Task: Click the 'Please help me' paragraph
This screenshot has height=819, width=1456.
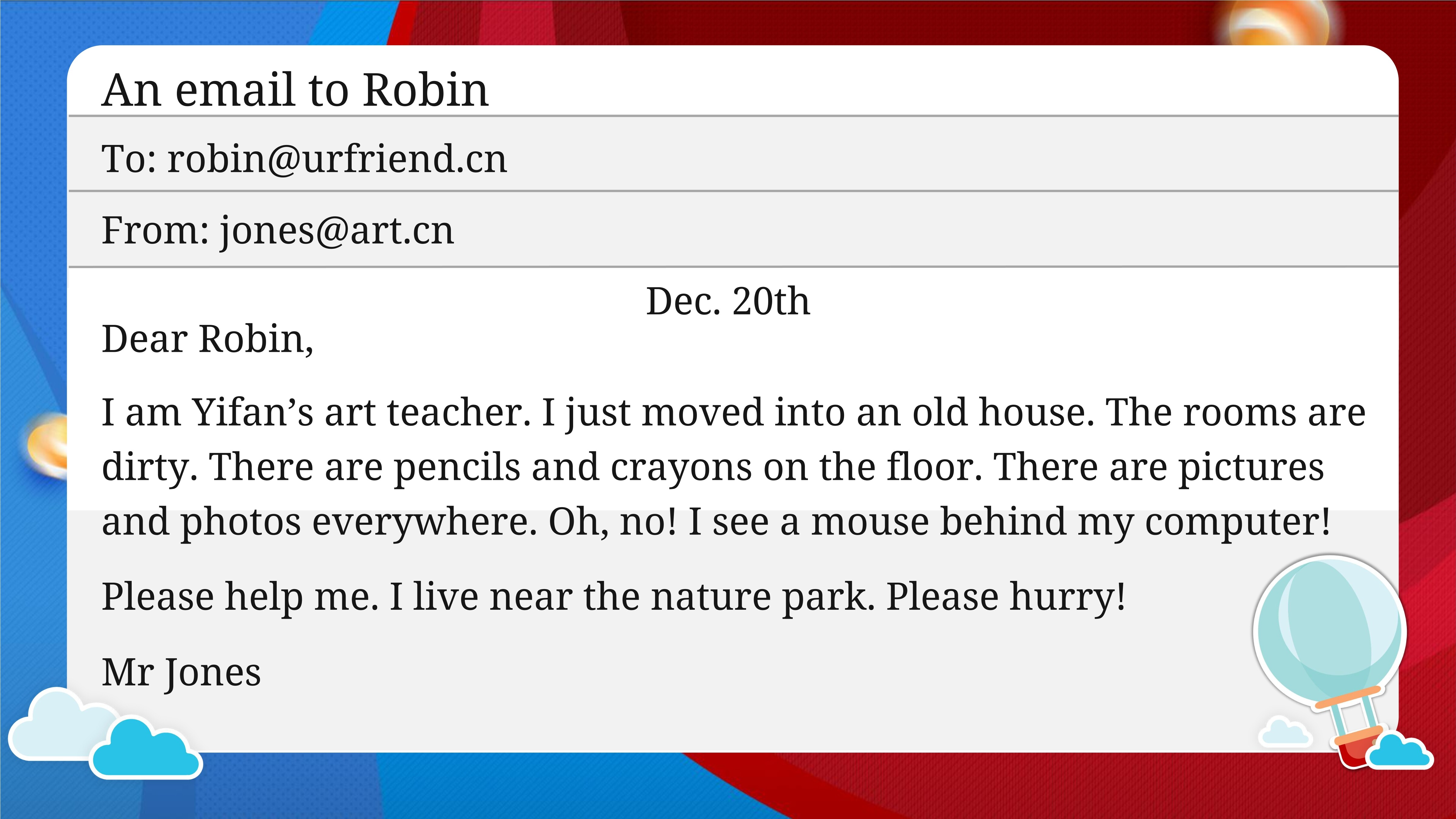Action: pyautogui.click(x=613, y=597)
